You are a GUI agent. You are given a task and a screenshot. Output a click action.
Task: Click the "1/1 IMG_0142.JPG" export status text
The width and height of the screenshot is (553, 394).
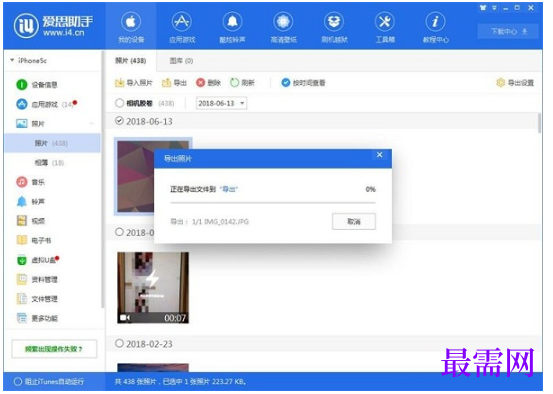tap(220, 222)
